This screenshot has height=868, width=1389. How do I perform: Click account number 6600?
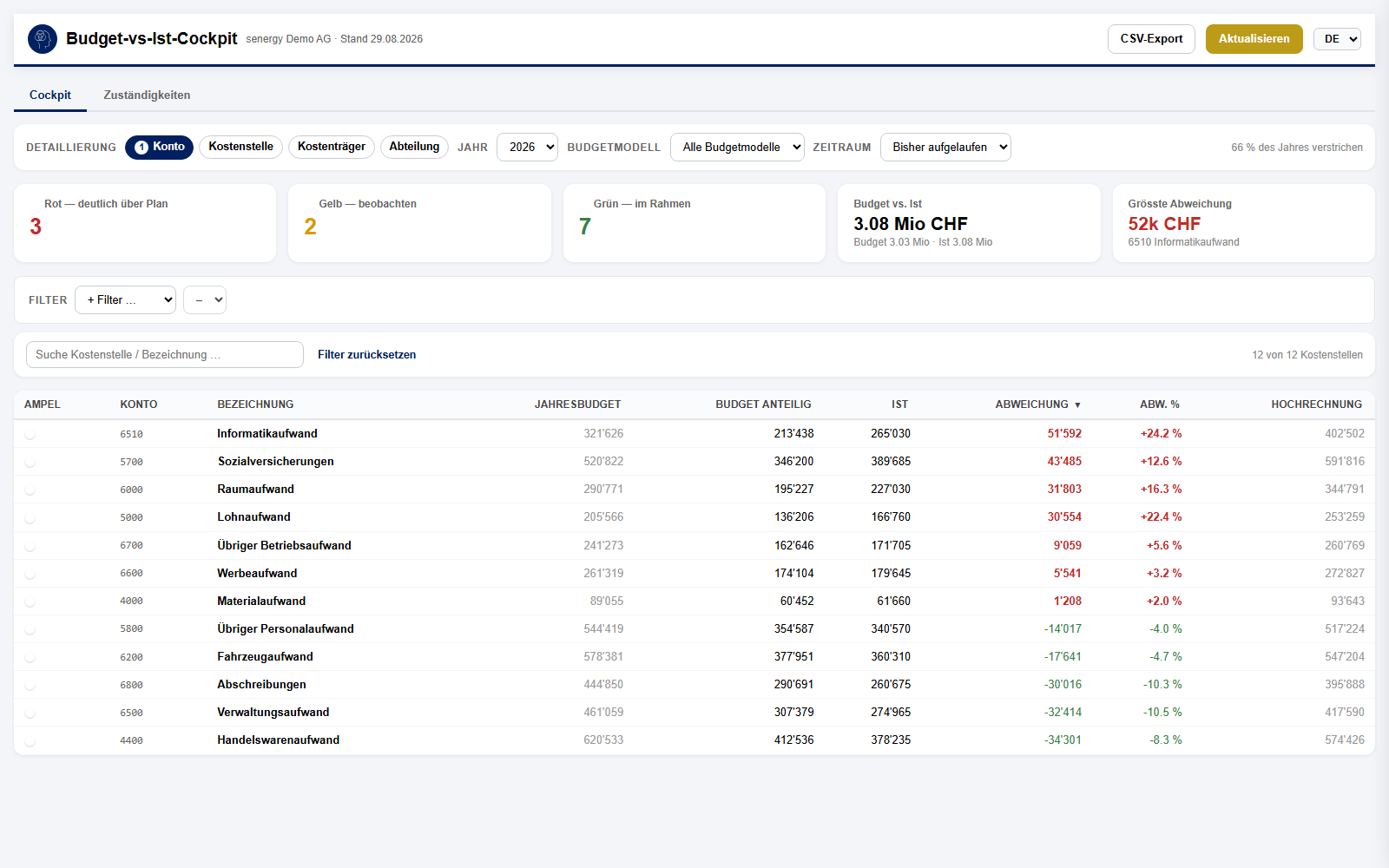pos(131,574)
